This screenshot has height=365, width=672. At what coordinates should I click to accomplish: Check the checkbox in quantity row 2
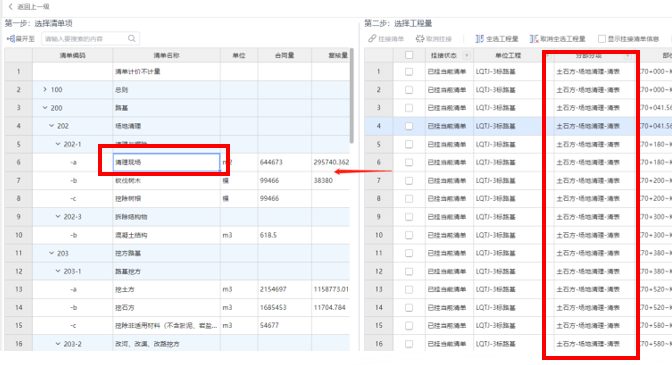tap(409, 90)
